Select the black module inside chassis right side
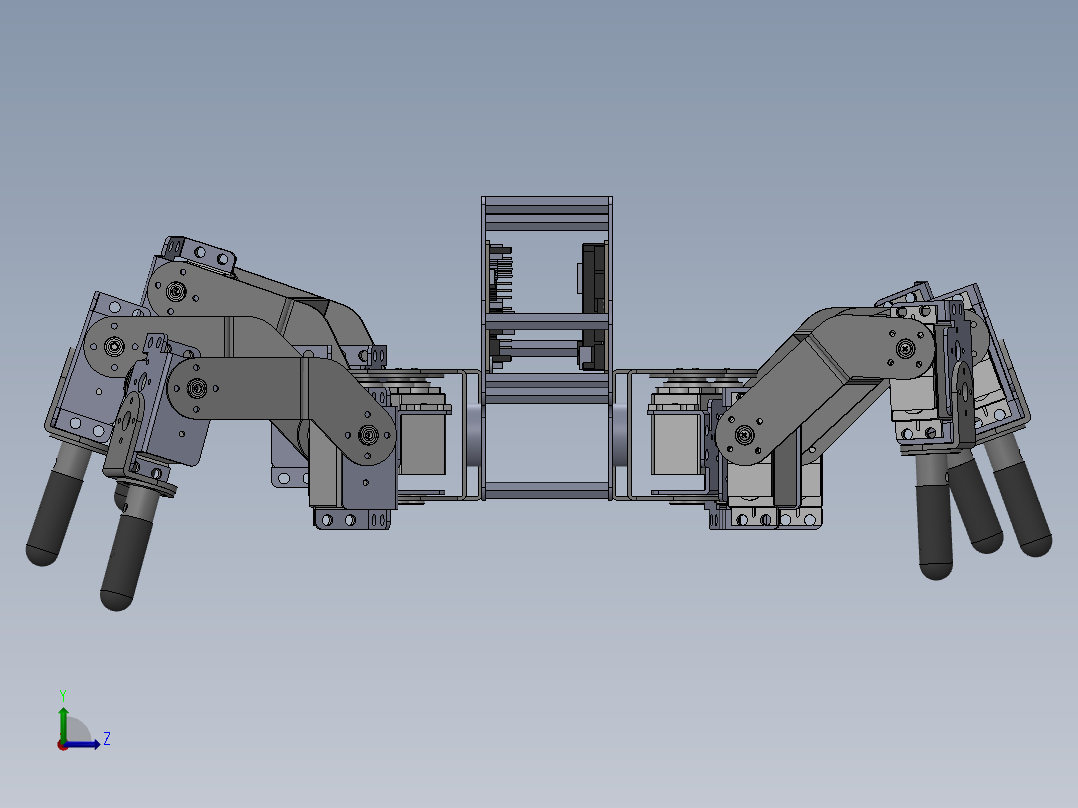 pyautogui.click(x=594, y=277)
